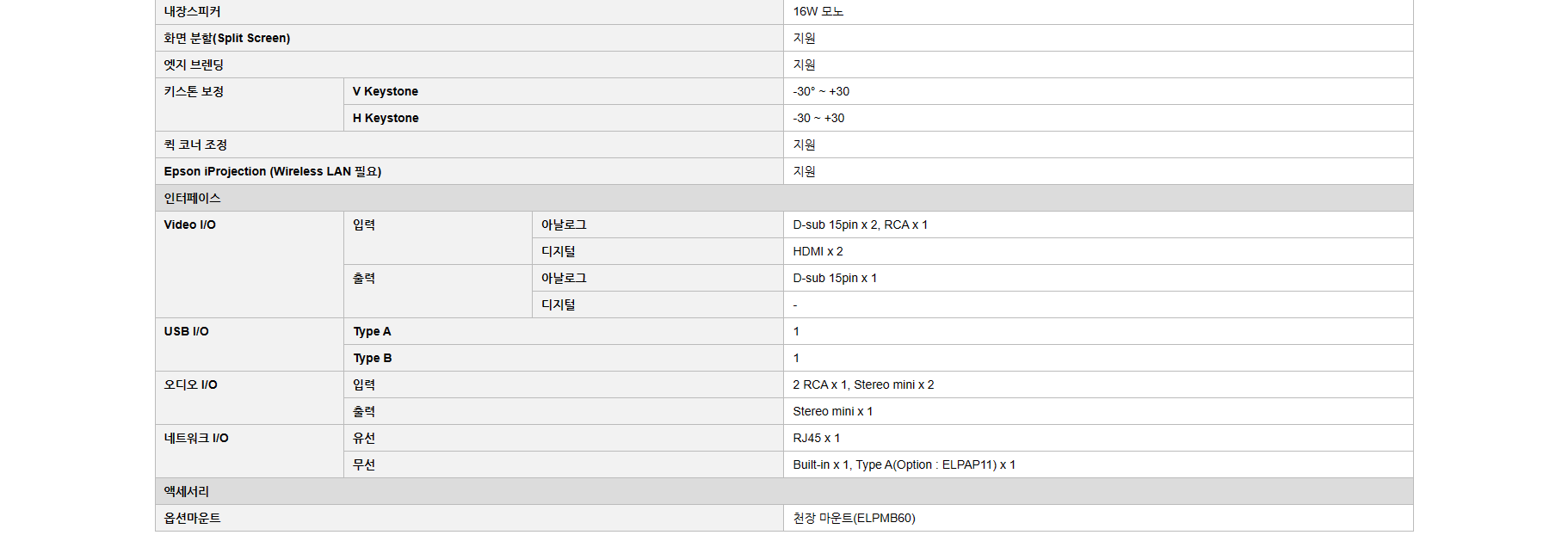The image size is (1568, 535).
Task: Click the 오디오 I/O row label
Action: [x=191, y=384]
